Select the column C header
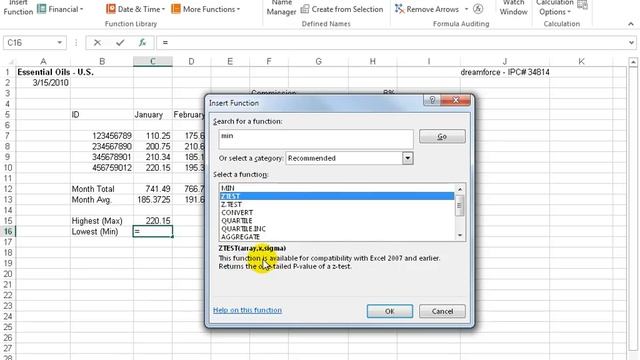Image resolution: width=640 pixels, height=360 pixels. point(153,62)
